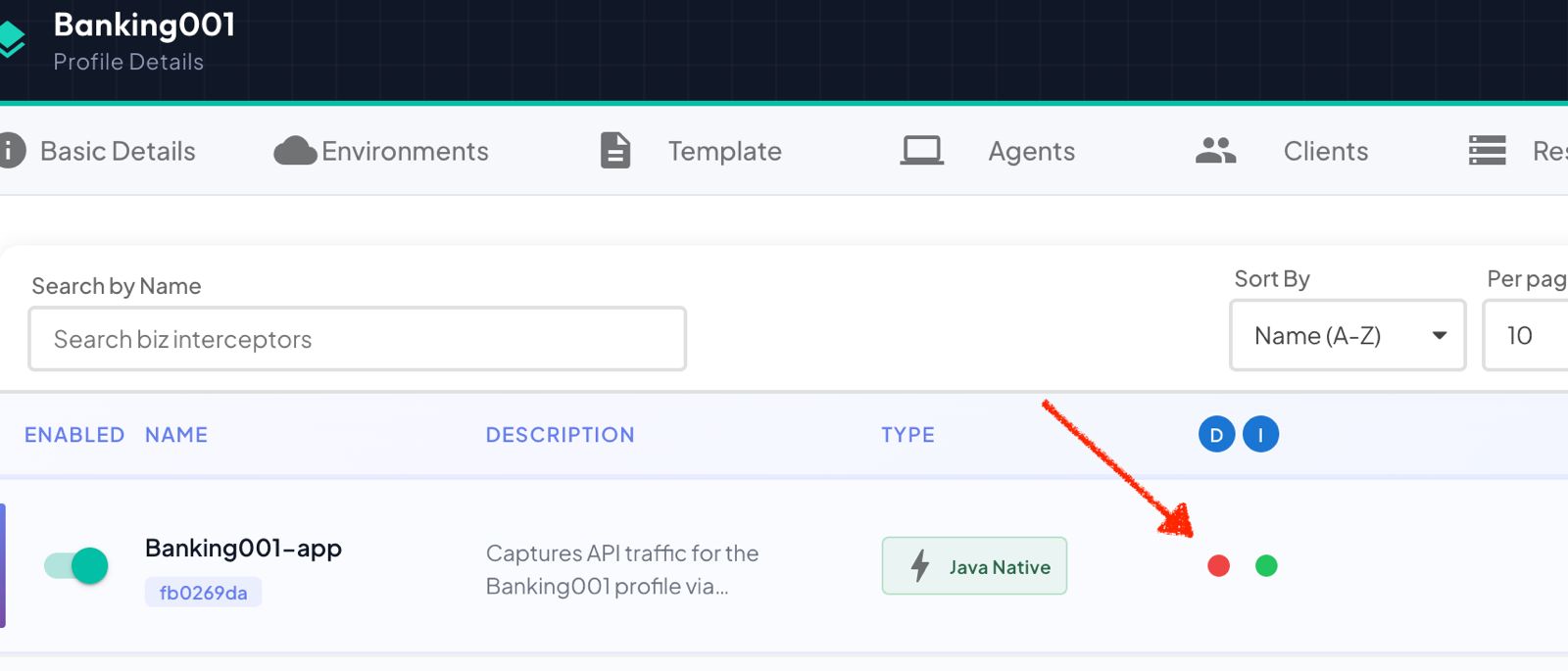Image resolution: width=1568 pixels, height=671 pixels.
Task: Open the Sort By Name (A-Z) dropdown
Action: (x=1347, y=336)
